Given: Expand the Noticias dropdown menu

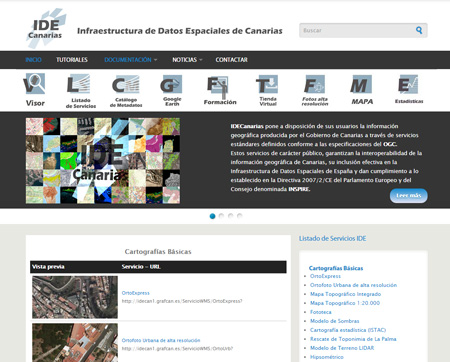Looking at the screenshot, I should (x=187, y=60).
